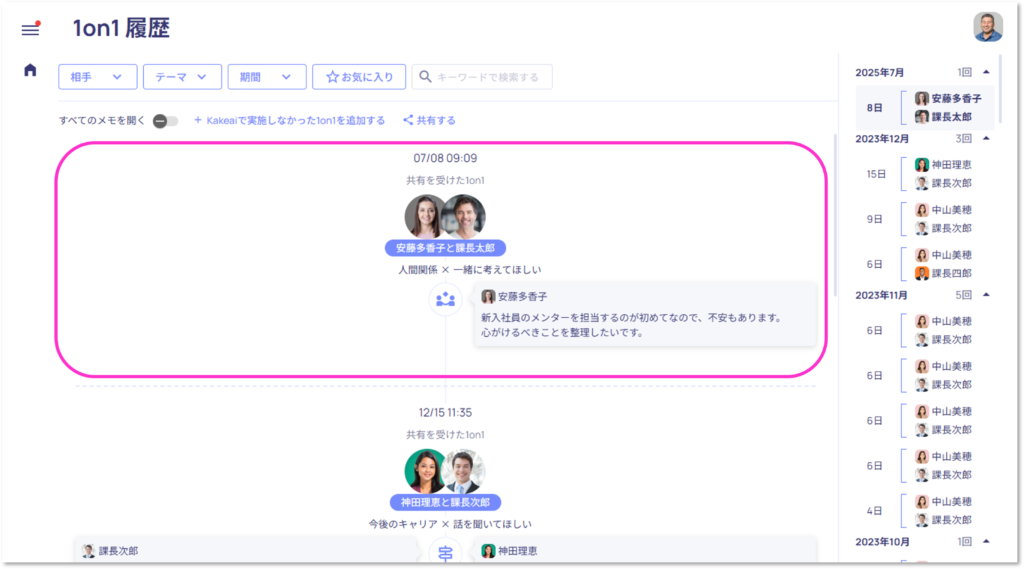Click 安藤多香子's large avatar photo
Screen dimensions: 1024x569
click(x=425, y=216)
